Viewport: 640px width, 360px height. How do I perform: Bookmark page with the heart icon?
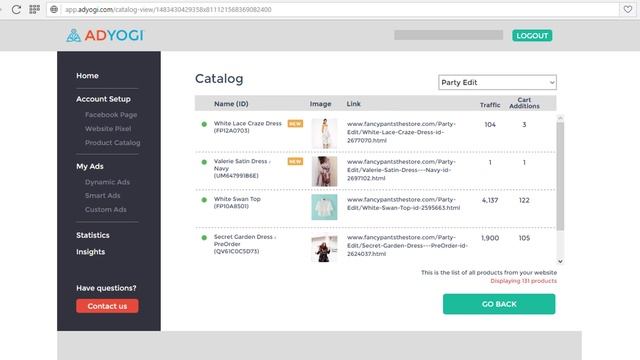pyautogui.click(x=628, y=9)
